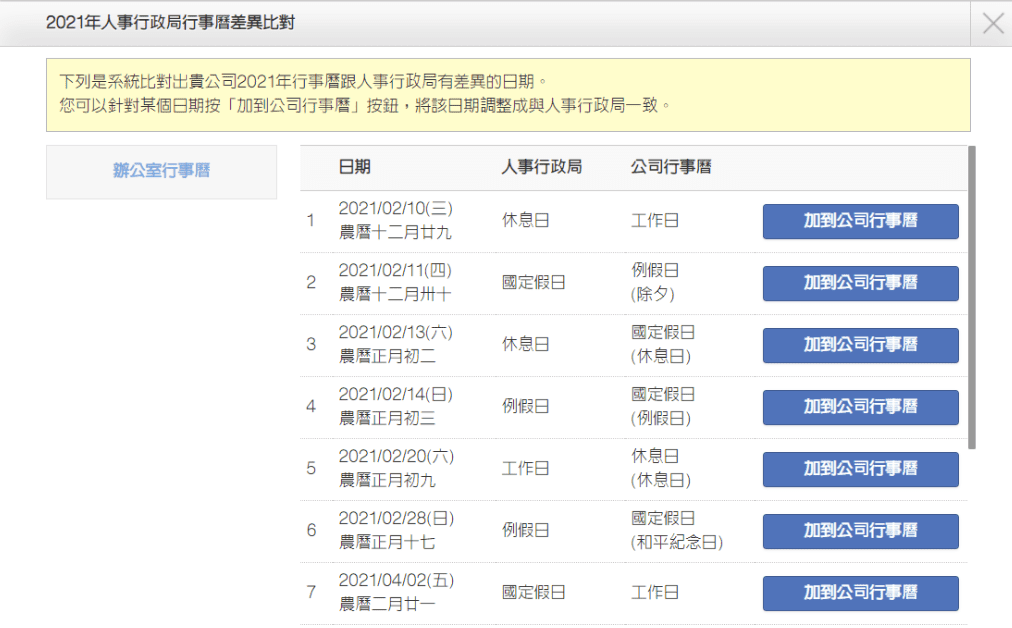Select the 2021/02/10(三) date cell
The height and width of the screenshot is (628, 1012).
tap(396, 220)
